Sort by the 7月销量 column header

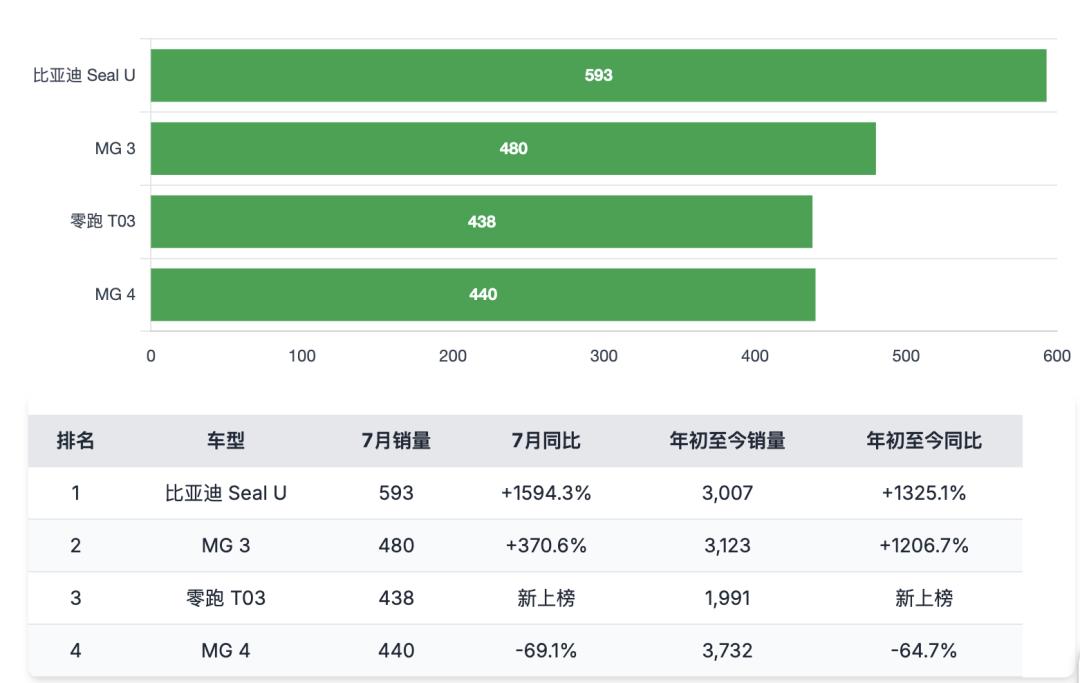(396, 441)
